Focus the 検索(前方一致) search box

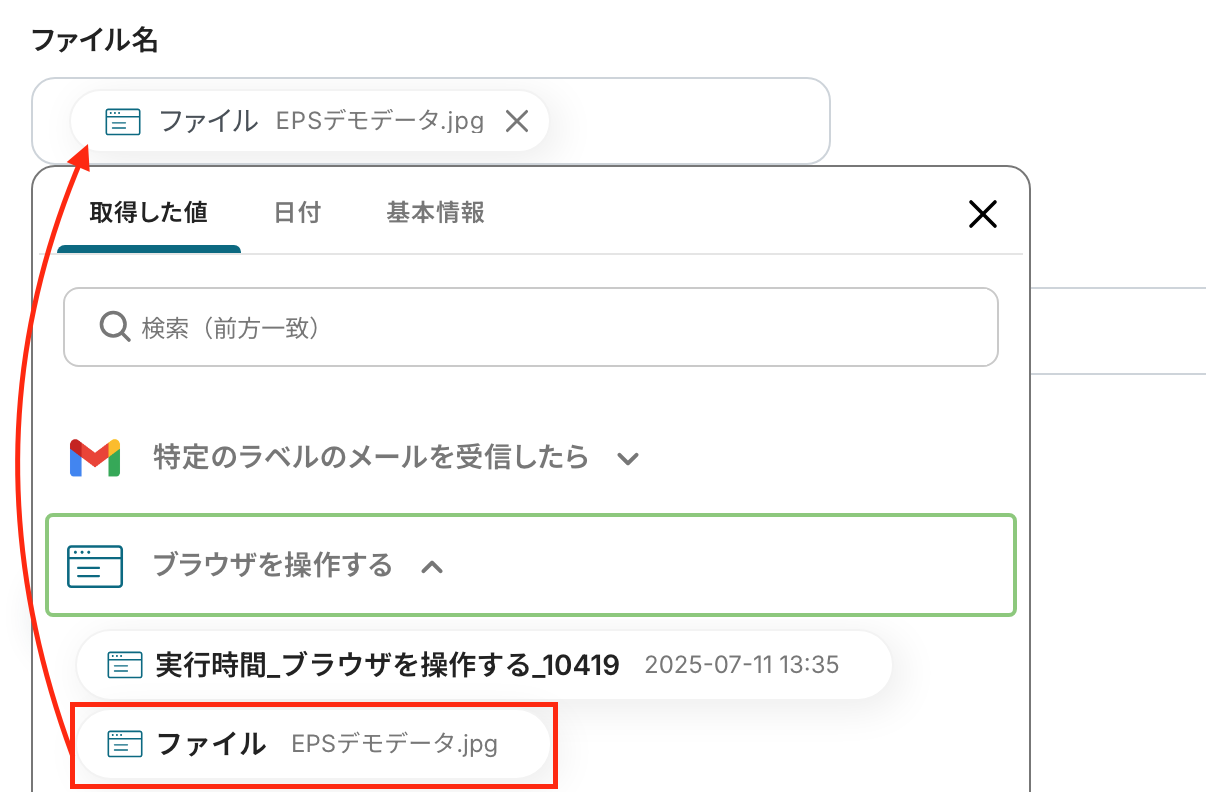[560, 327]
